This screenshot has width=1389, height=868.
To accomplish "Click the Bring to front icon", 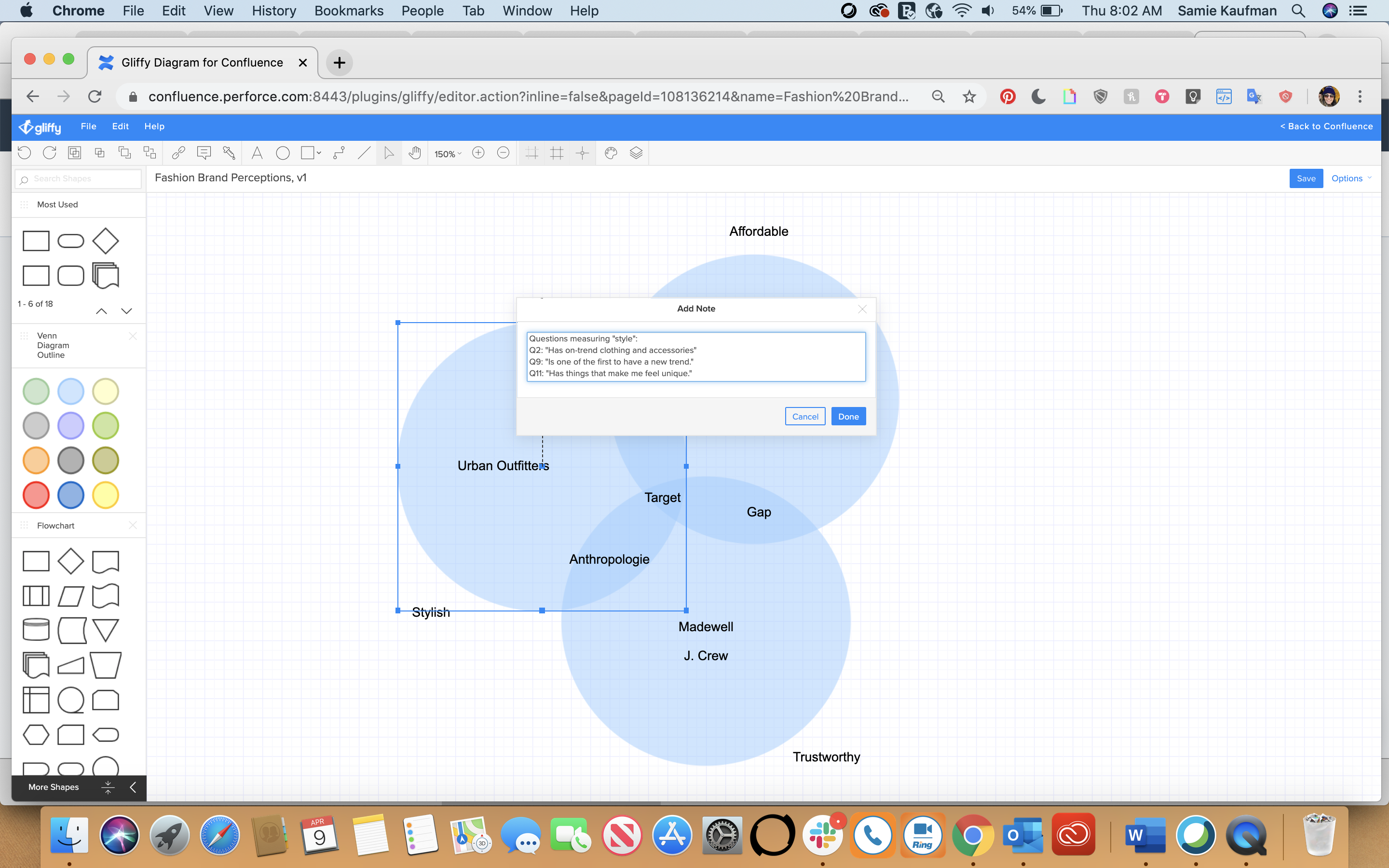I will [124, 153].
